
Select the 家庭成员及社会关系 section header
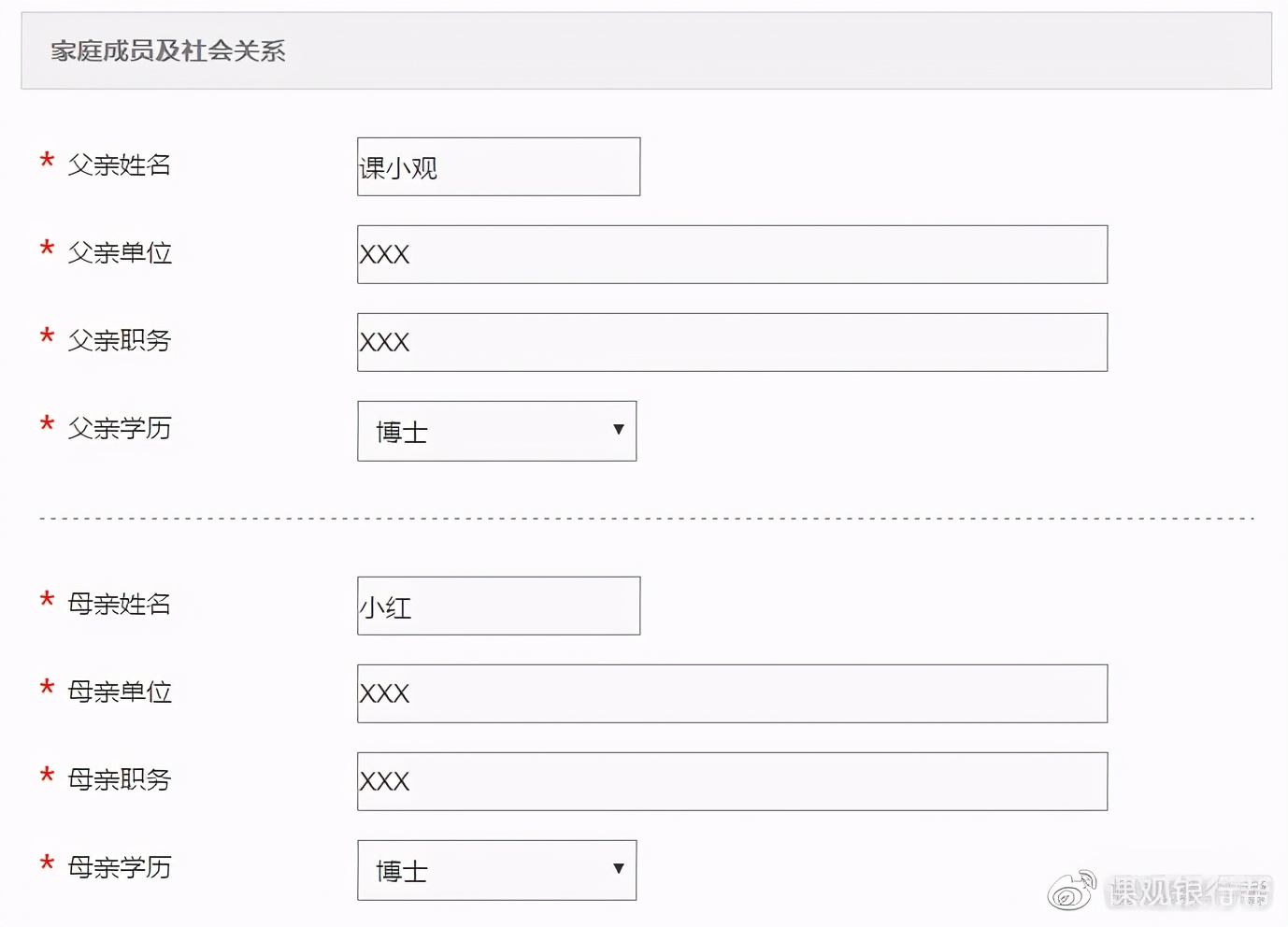click(168, 51)
